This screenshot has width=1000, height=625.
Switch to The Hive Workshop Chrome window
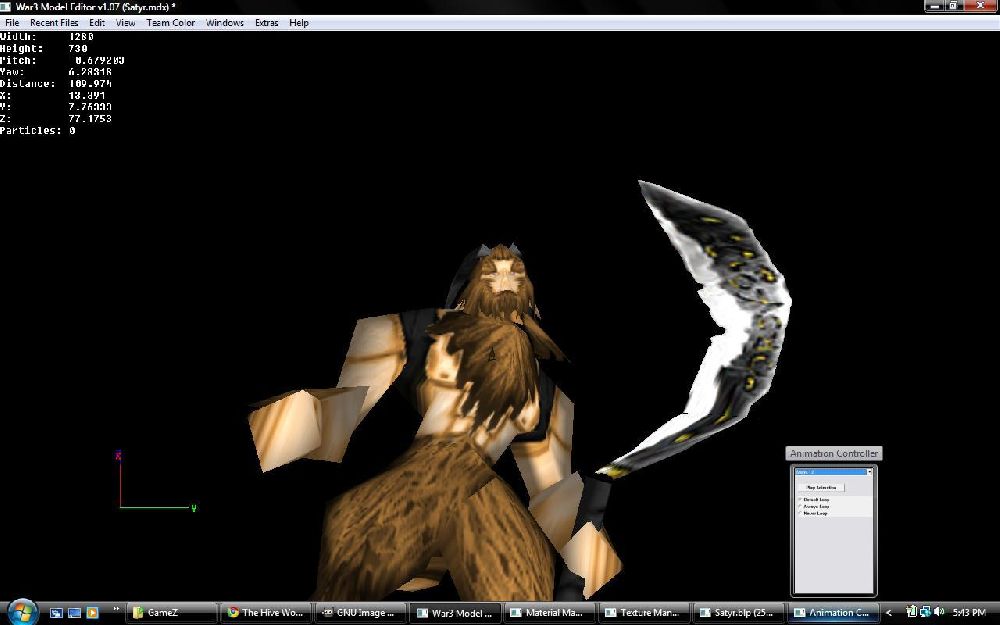[x=267, y=613]
